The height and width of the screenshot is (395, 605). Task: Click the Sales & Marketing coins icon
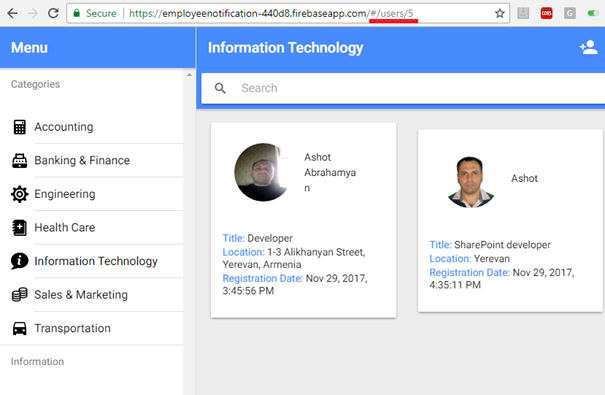(x=20, y=295)
